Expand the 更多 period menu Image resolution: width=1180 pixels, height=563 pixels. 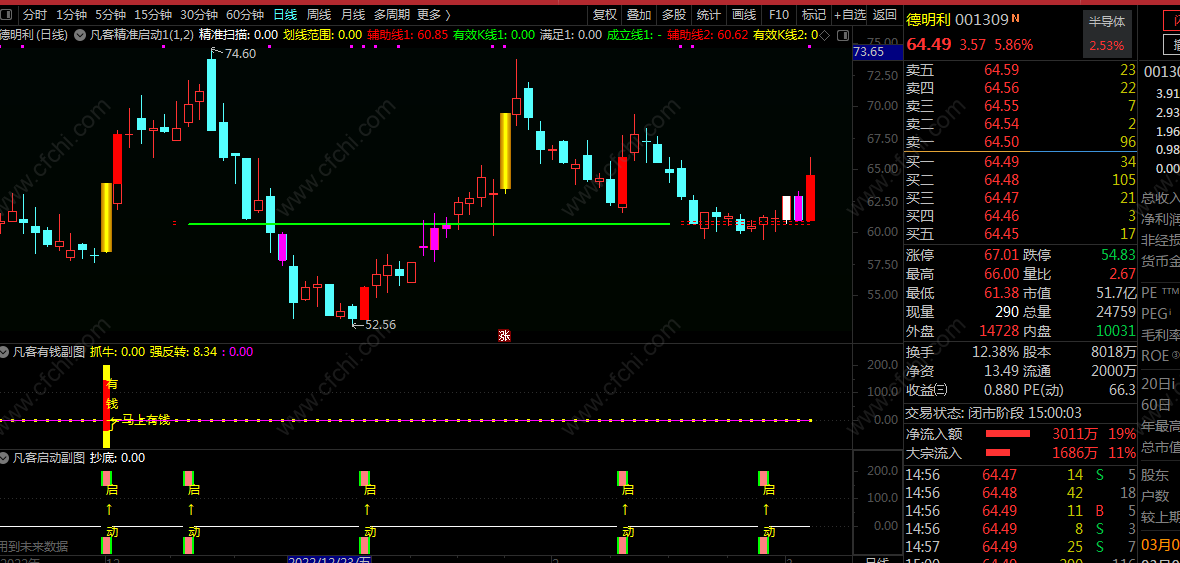(433, 14)
